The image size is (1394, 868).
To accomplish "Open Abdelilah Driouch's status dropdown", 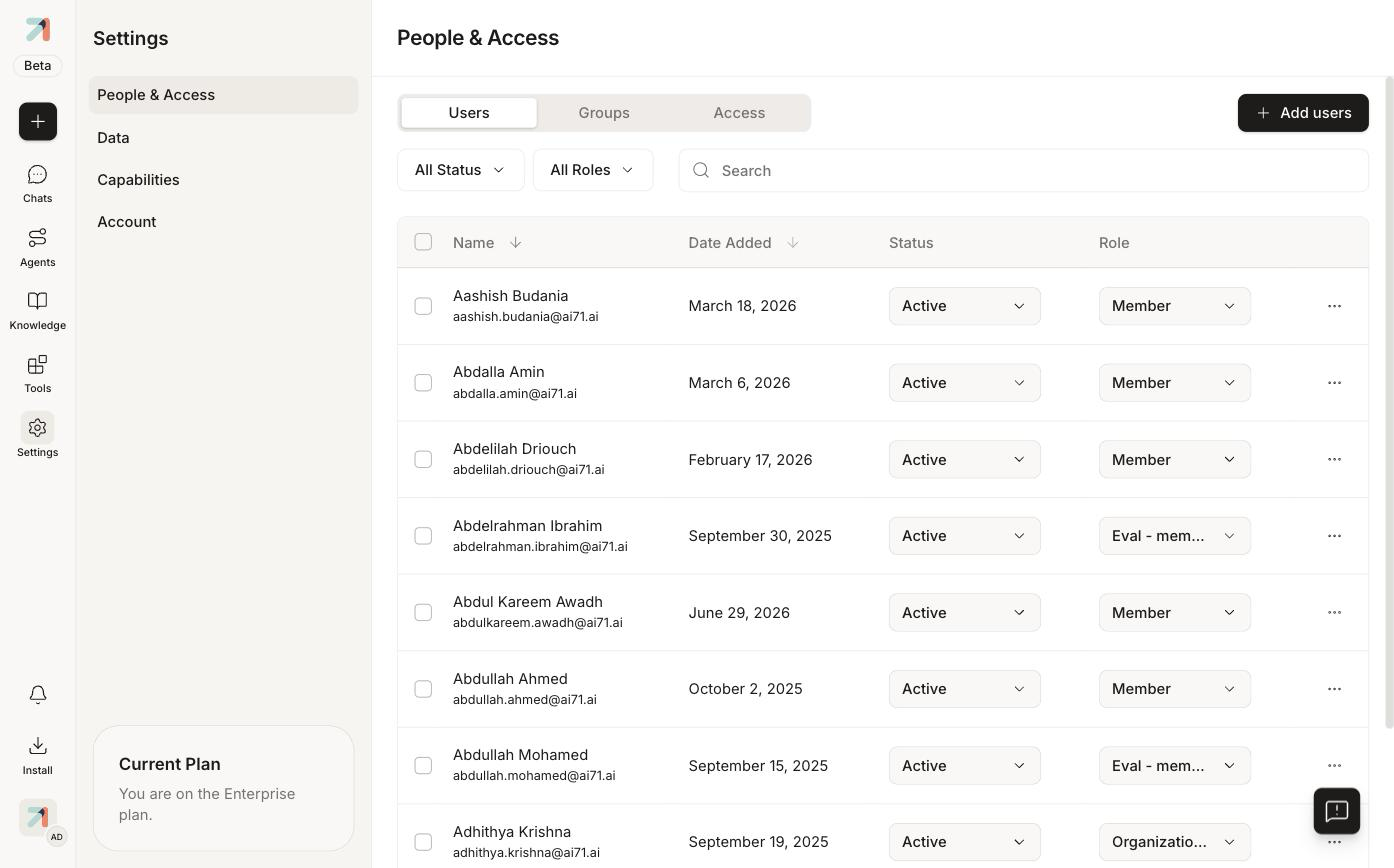I will [965, 459].
